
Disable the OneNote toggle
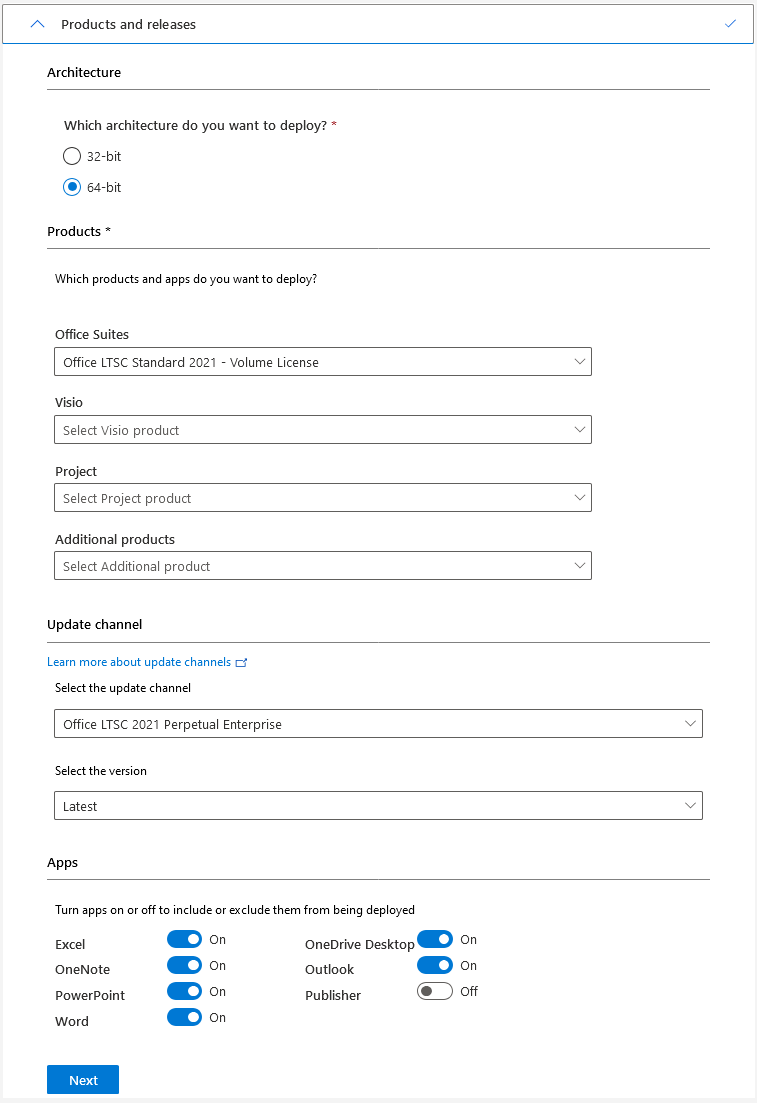tap(184, 966)
